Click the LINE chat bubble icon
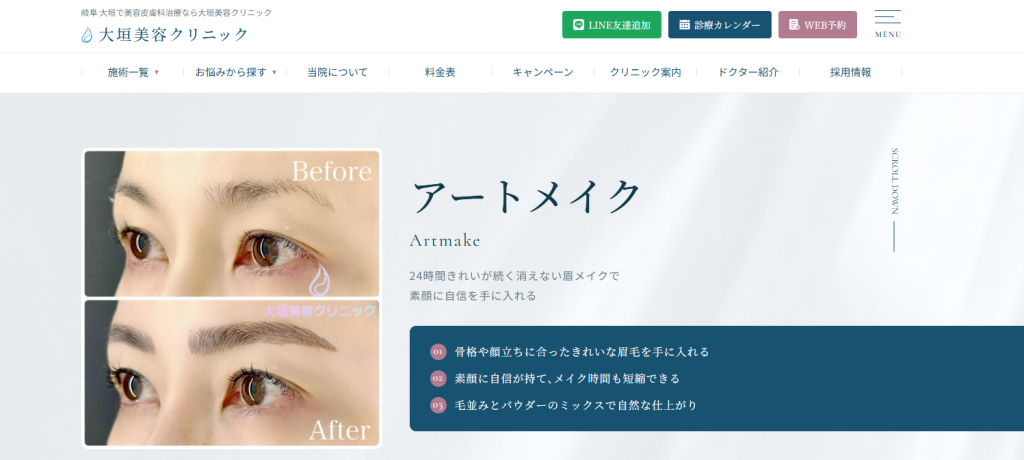The width and height of the screenshot is (1024, 460). point(578,25)
